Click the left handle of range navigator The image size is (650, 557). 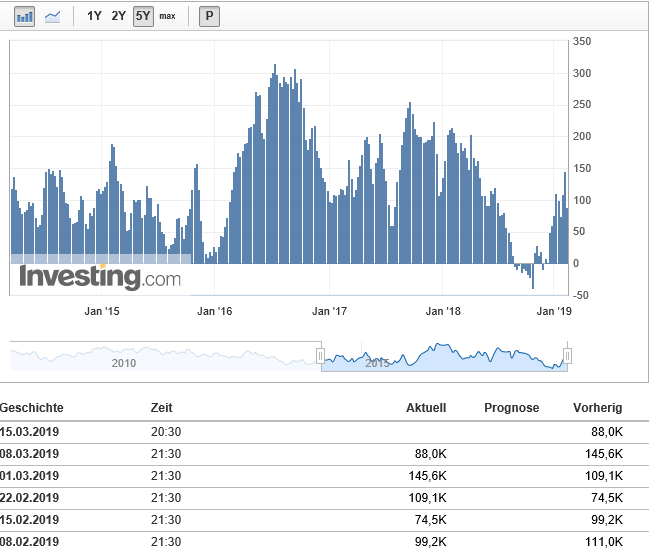(320, 356)
